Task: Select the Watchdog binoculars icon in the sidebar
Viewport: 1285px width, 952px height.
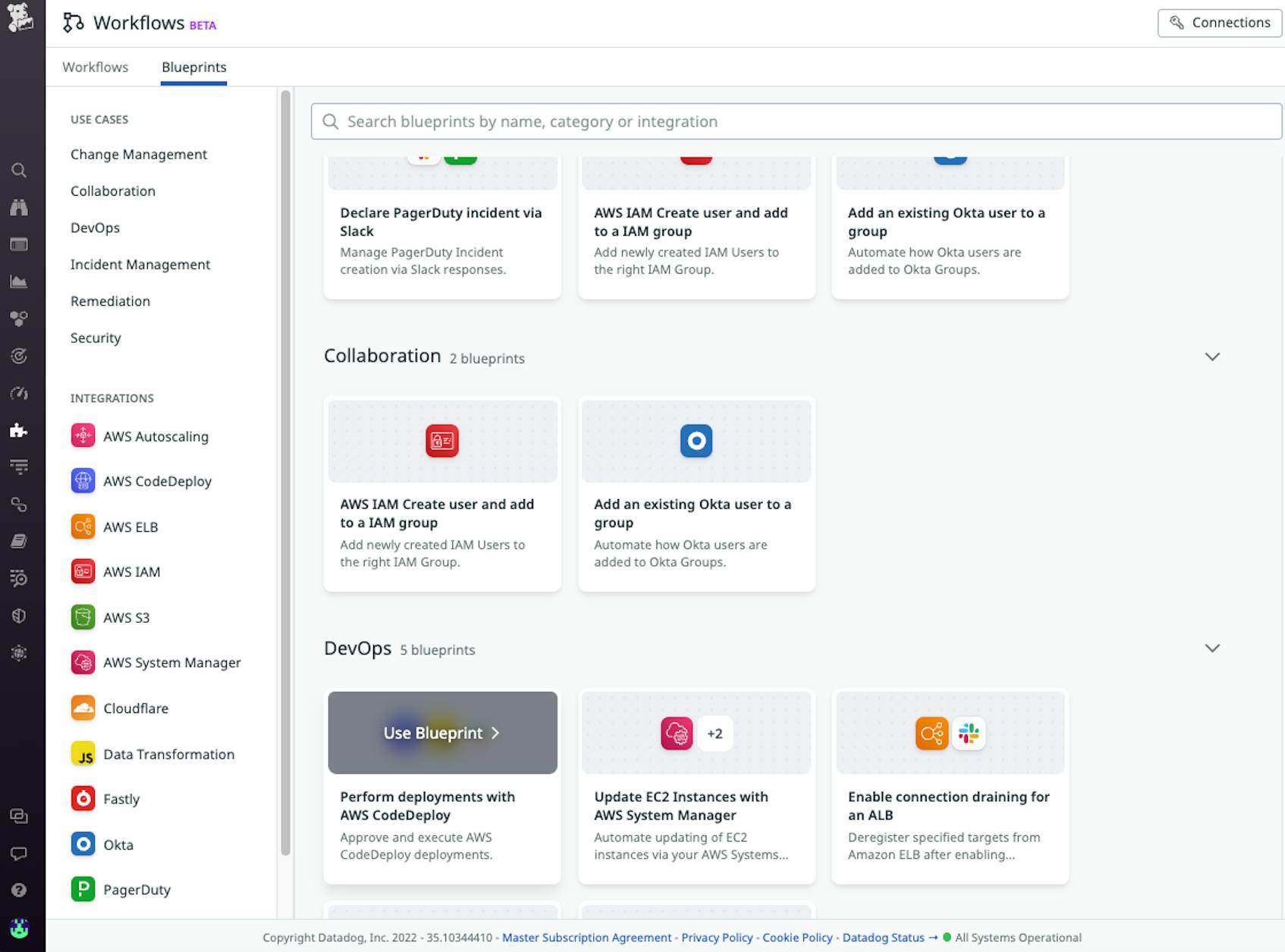Action: click(19, 206)
